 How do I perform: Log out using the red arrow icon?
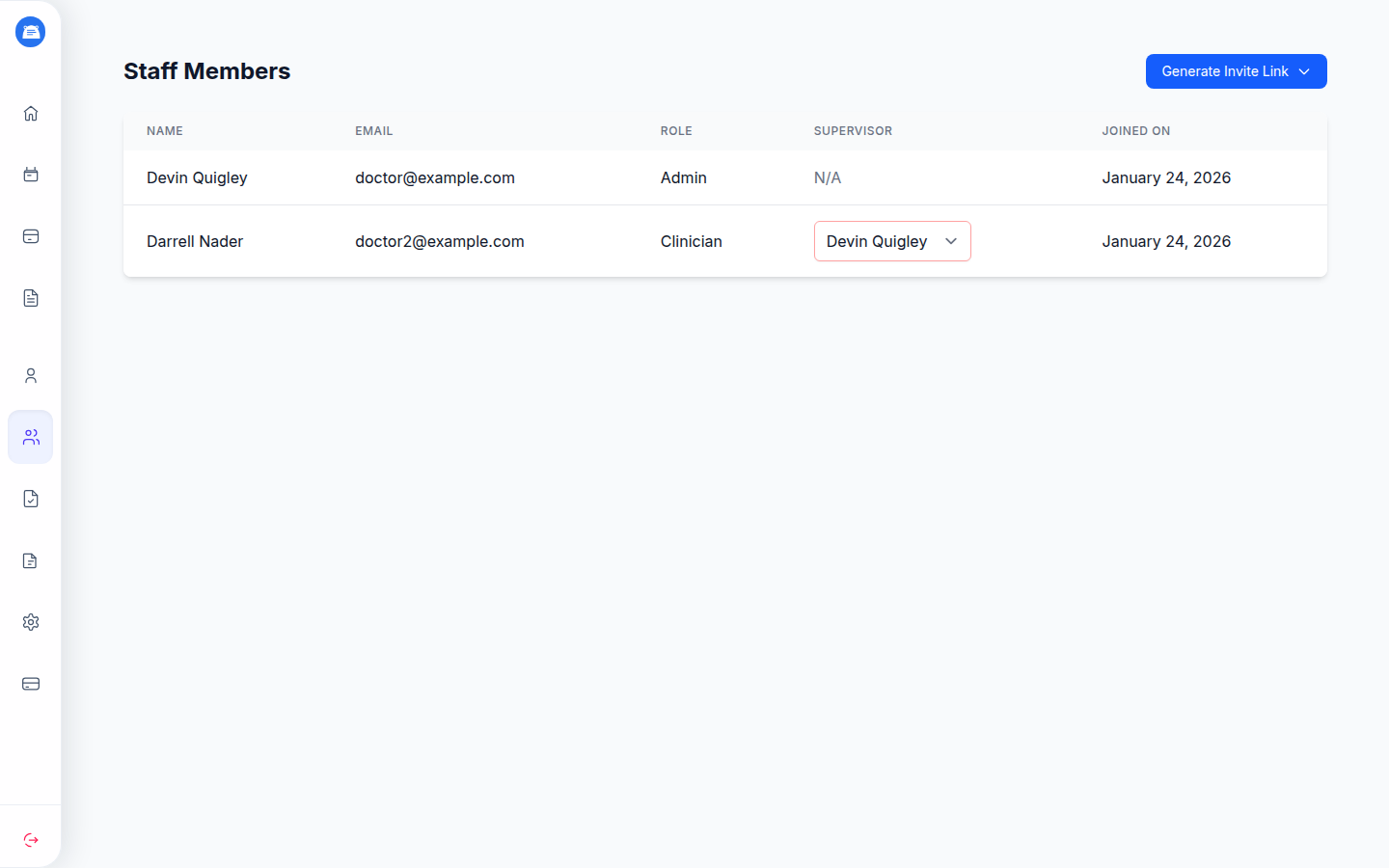pos(30,839)
